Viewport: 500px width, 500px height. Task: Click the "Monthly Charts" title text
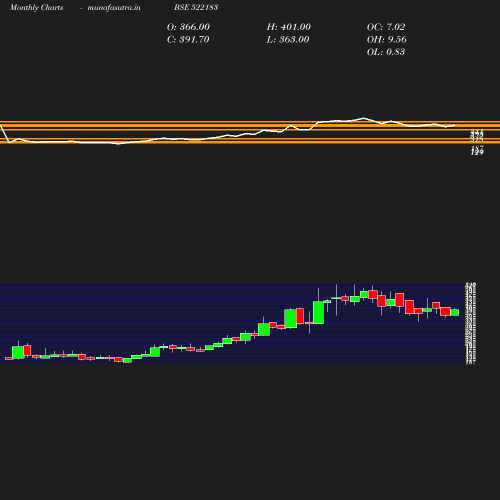(36, 7)
